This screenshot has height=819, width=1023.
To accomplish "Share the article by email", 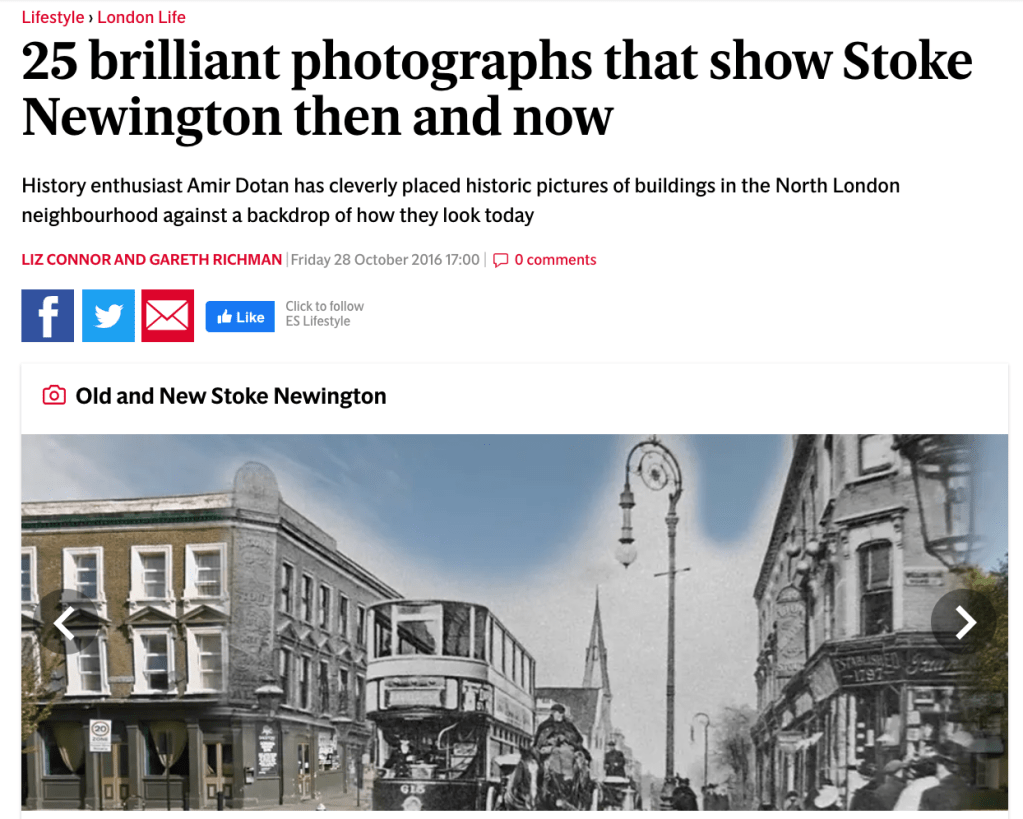I will 168,316.
